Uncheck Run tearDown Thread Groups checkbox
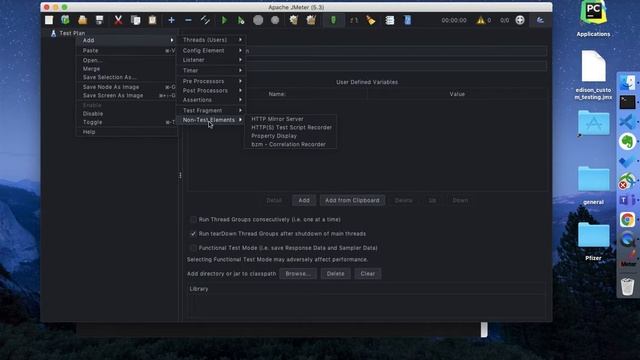 point(193,234)
